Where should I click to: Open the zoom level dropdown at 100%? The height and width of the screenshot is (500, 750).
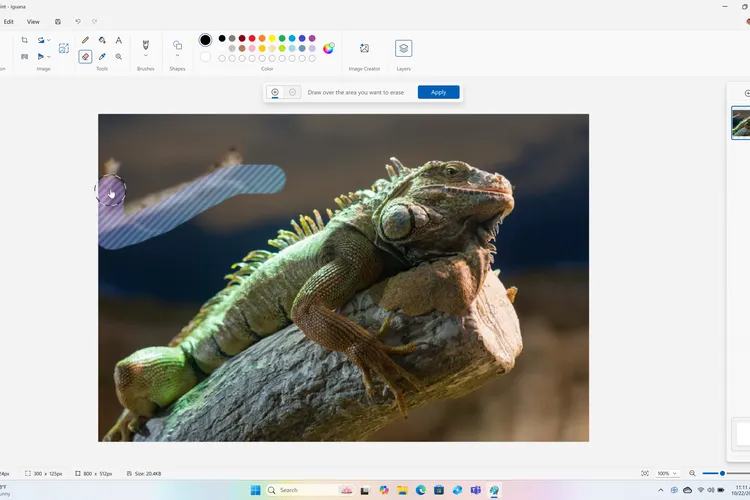pyautogui.click(x=667, y=473)
